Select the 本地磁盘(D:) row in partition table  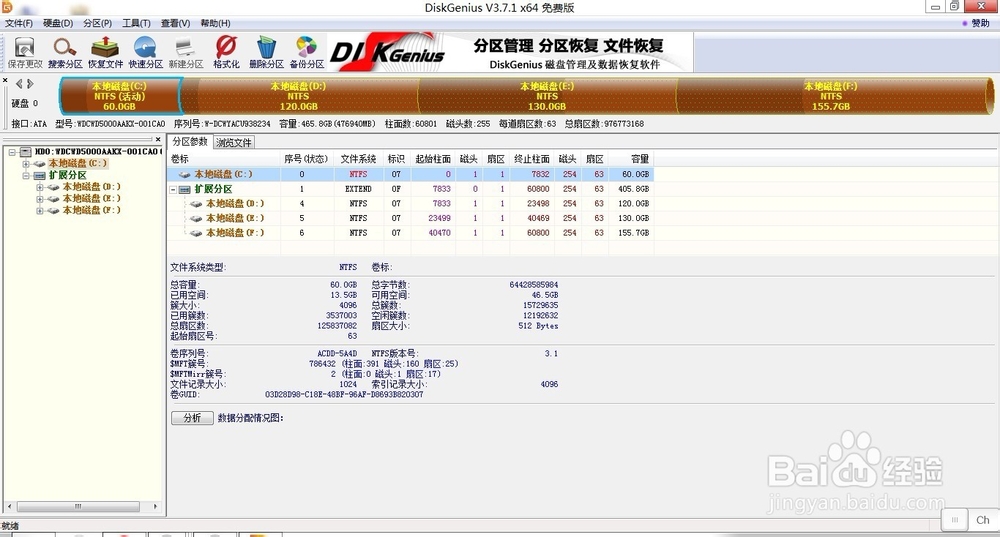coord(411,203)
